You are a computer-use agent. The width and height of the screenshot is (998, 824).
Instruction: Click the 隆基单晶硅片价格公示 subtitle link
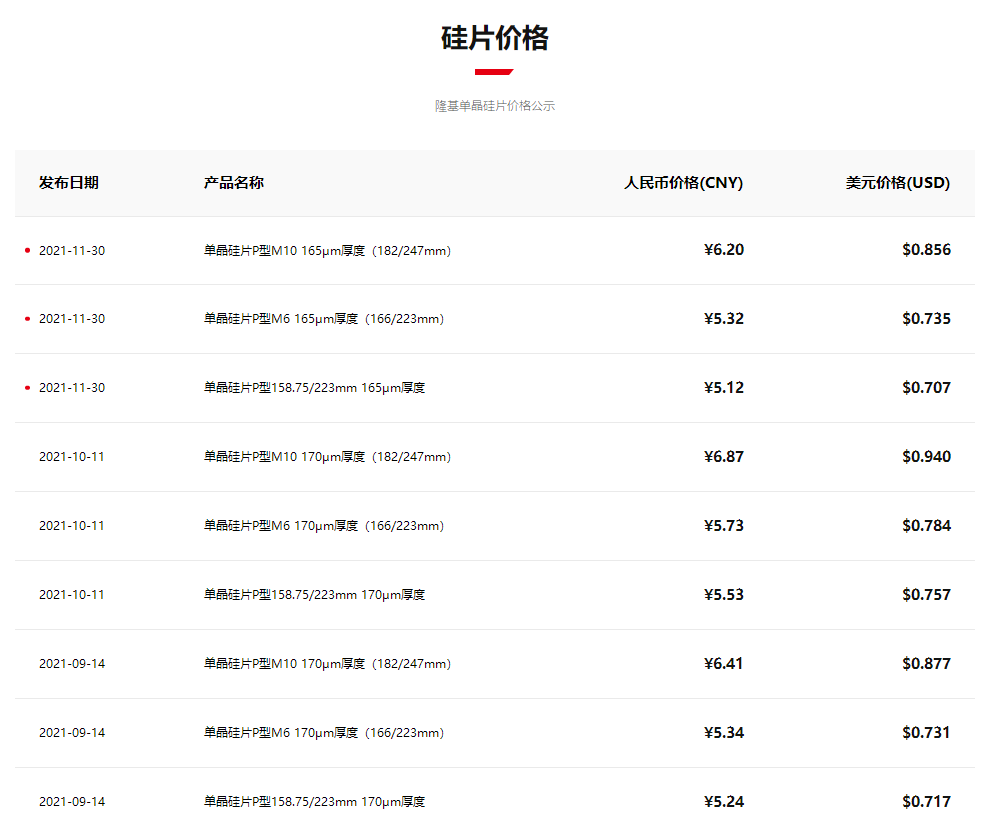tap(494, 104)
